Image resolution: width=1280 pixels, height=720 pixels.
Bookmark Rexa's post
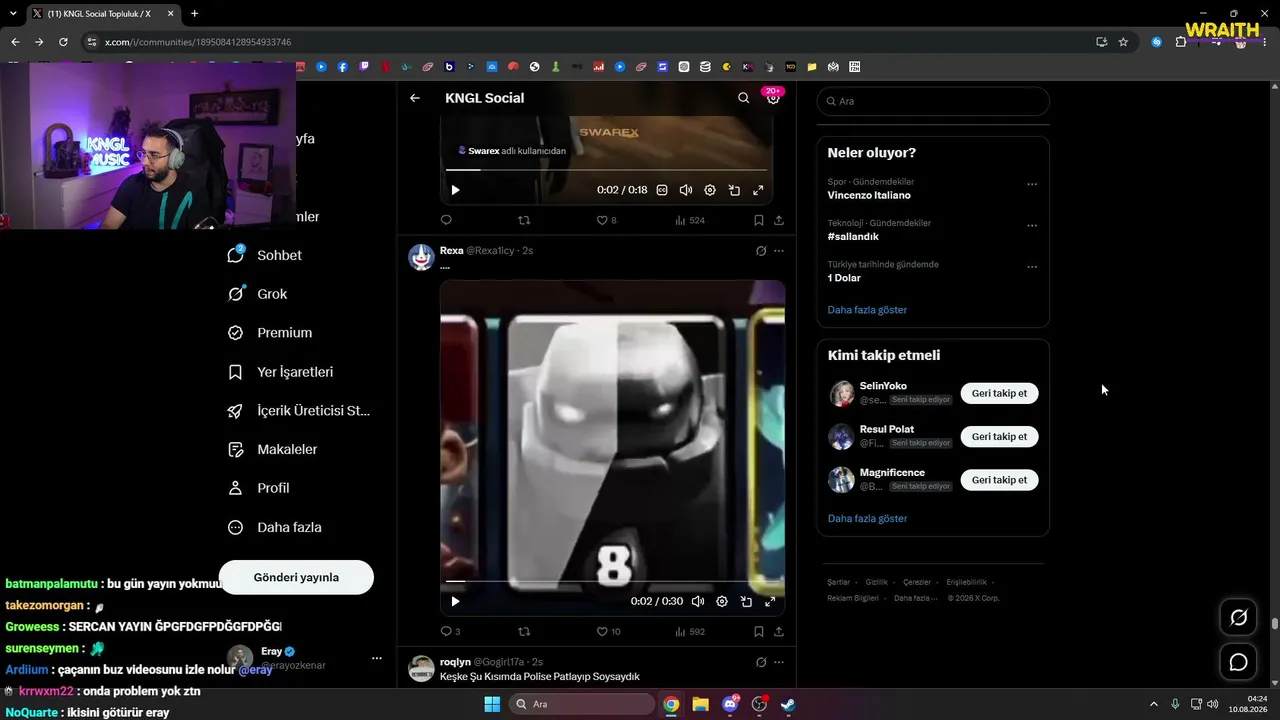pos(759,632)
